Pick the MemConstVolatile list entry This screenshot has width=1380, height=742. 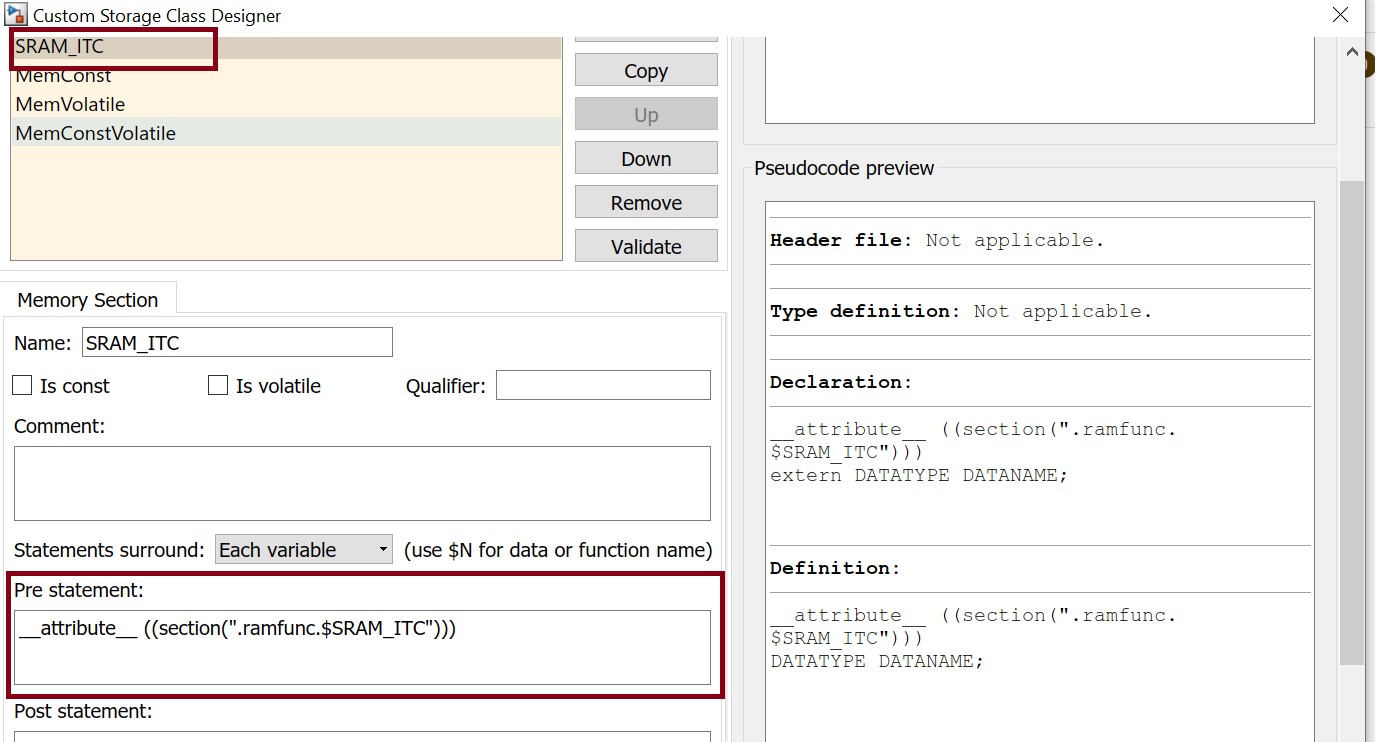click(x=96, y=133)
